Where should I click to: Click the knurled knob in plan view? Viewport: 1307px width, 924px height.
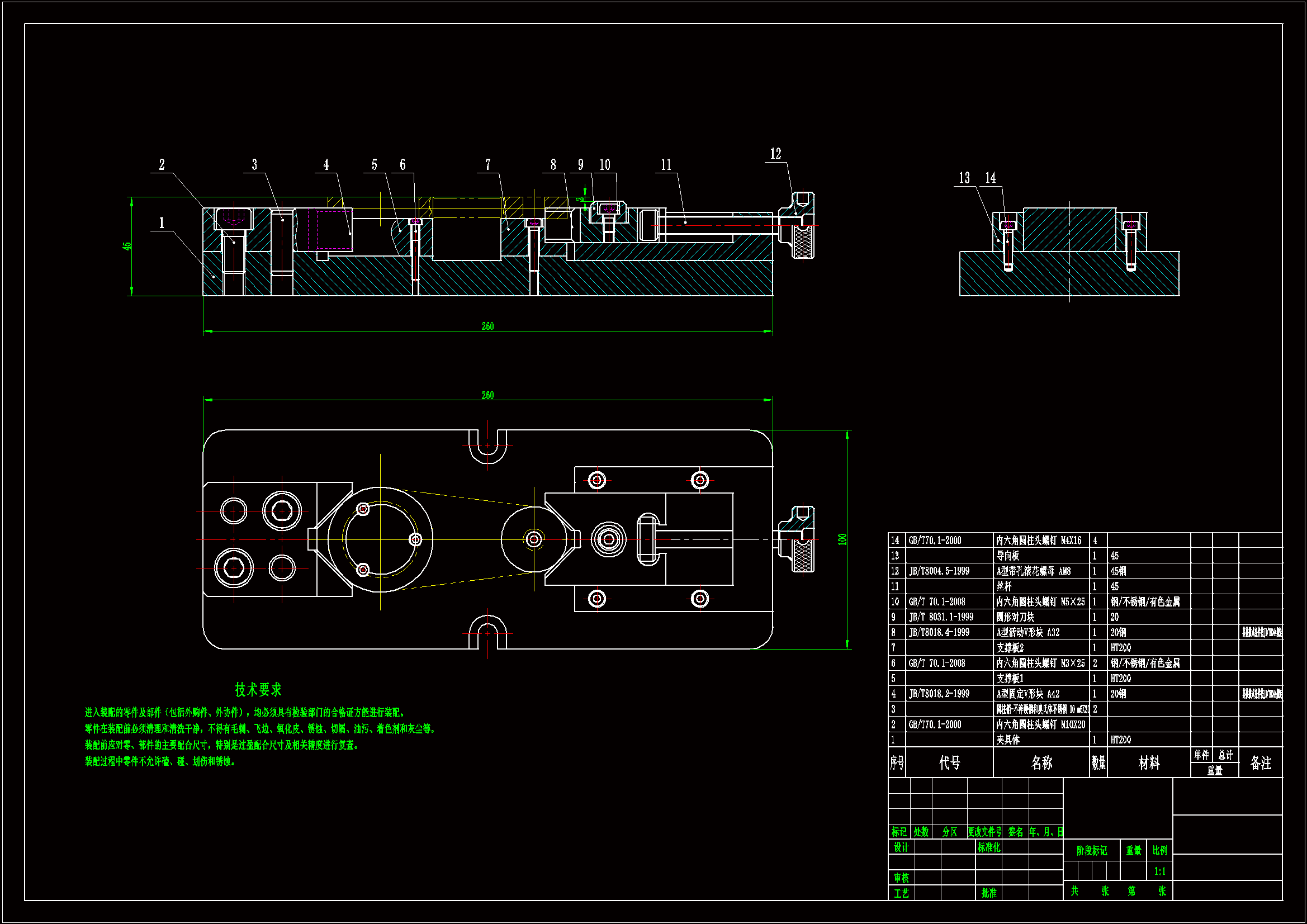coord(803,555)
